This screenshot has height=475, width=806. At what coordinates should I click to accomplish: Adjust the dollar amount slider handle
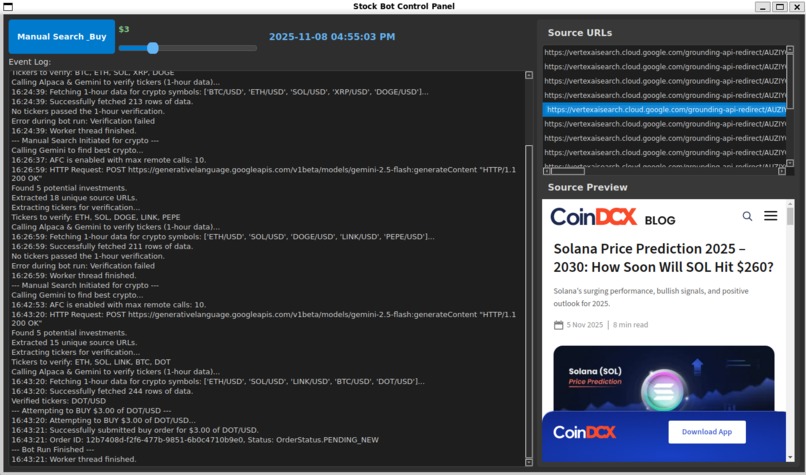pos(153,48)
